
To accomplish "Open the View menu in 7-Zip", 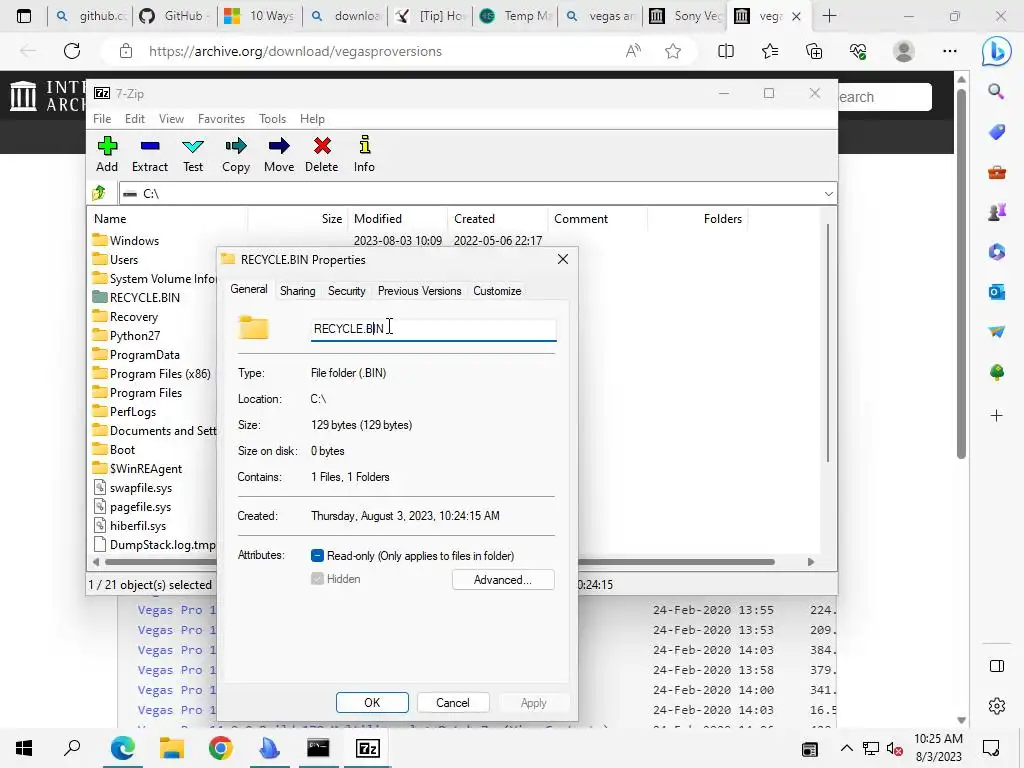I will [171, 119].
